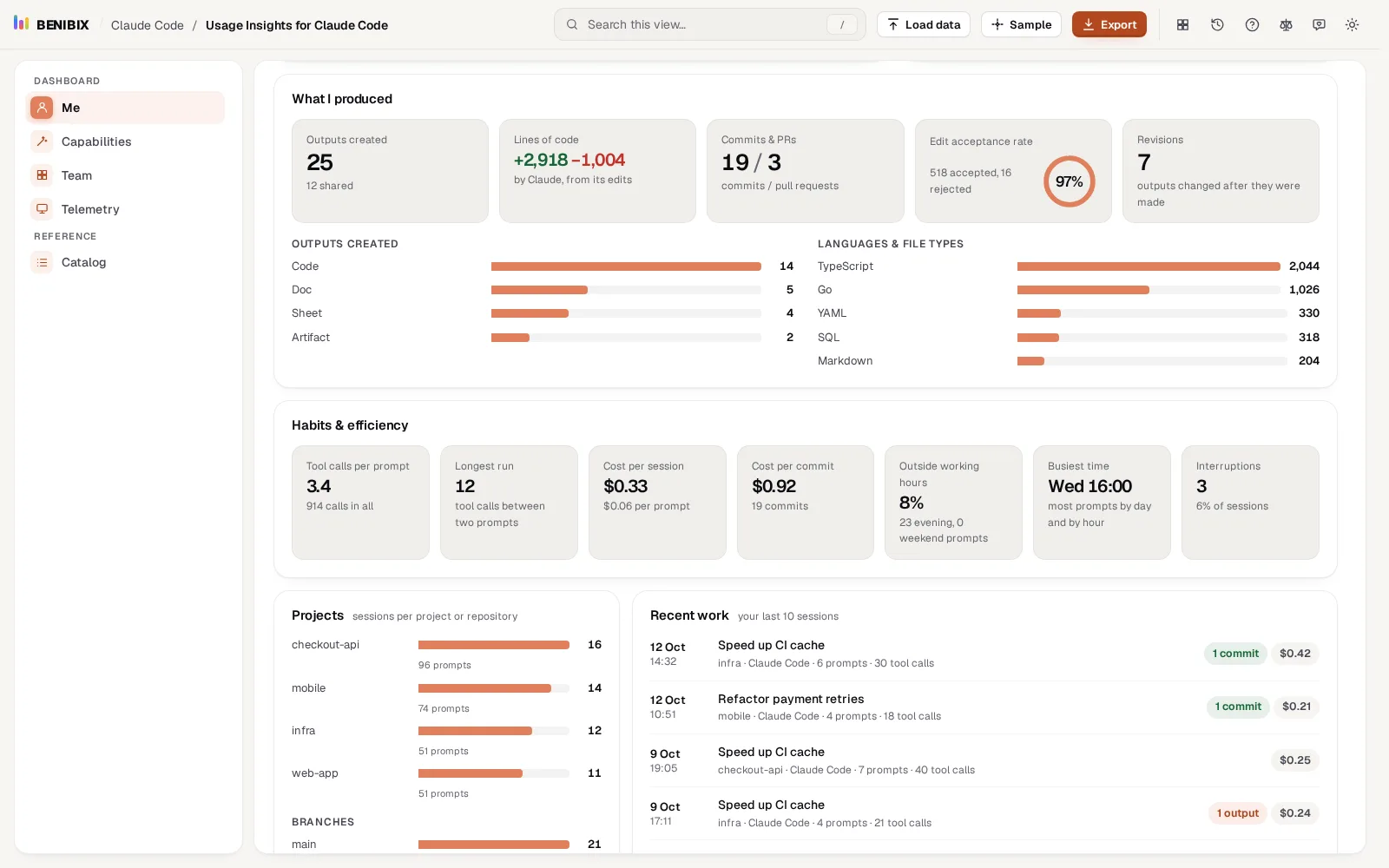Click the Interruptions card showing 3
Image resolution: width=1389 pixels, height=868 pixels.
point(1250,503)
